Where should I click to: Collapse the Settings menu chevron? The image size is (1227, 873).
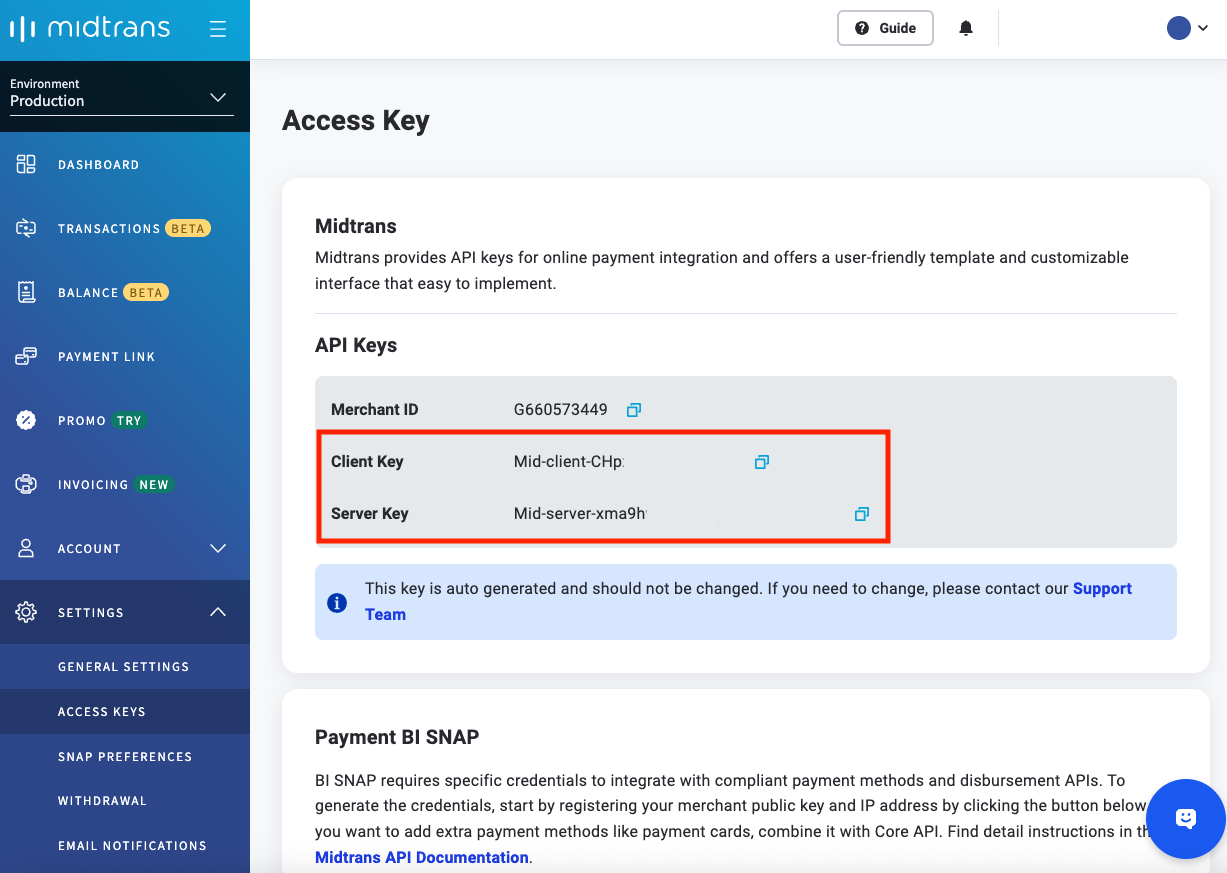(x=218, y=612)
